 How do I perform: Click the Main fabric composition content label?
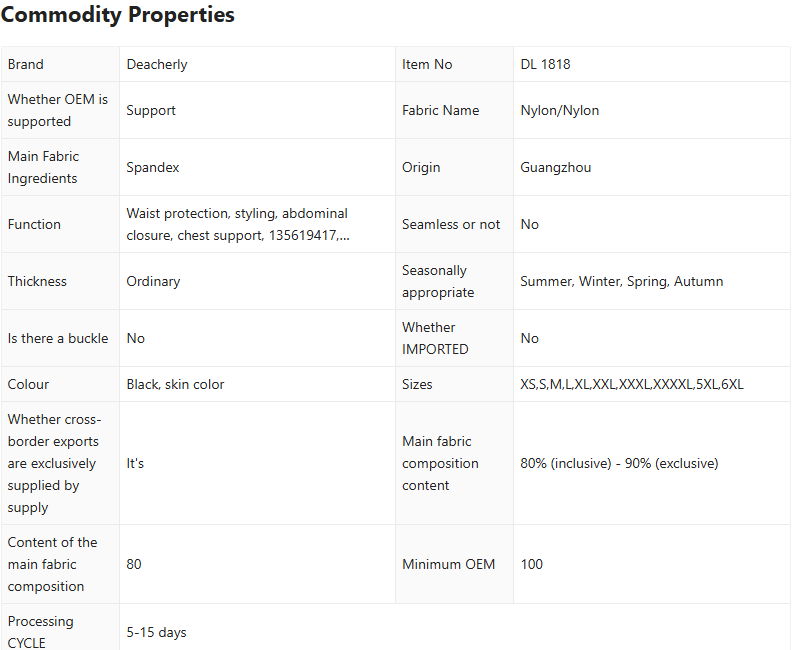point(440,463)
